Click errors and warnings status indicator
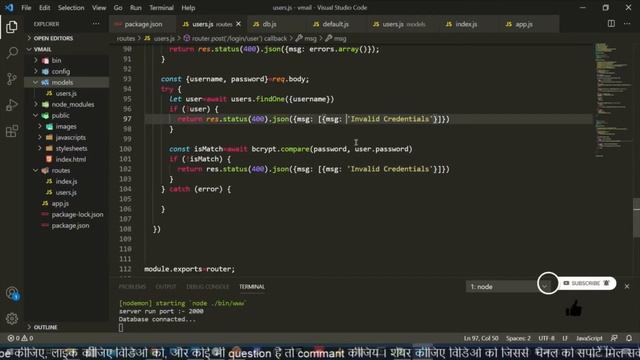The image size is (640, 360). tap(20, 338)
